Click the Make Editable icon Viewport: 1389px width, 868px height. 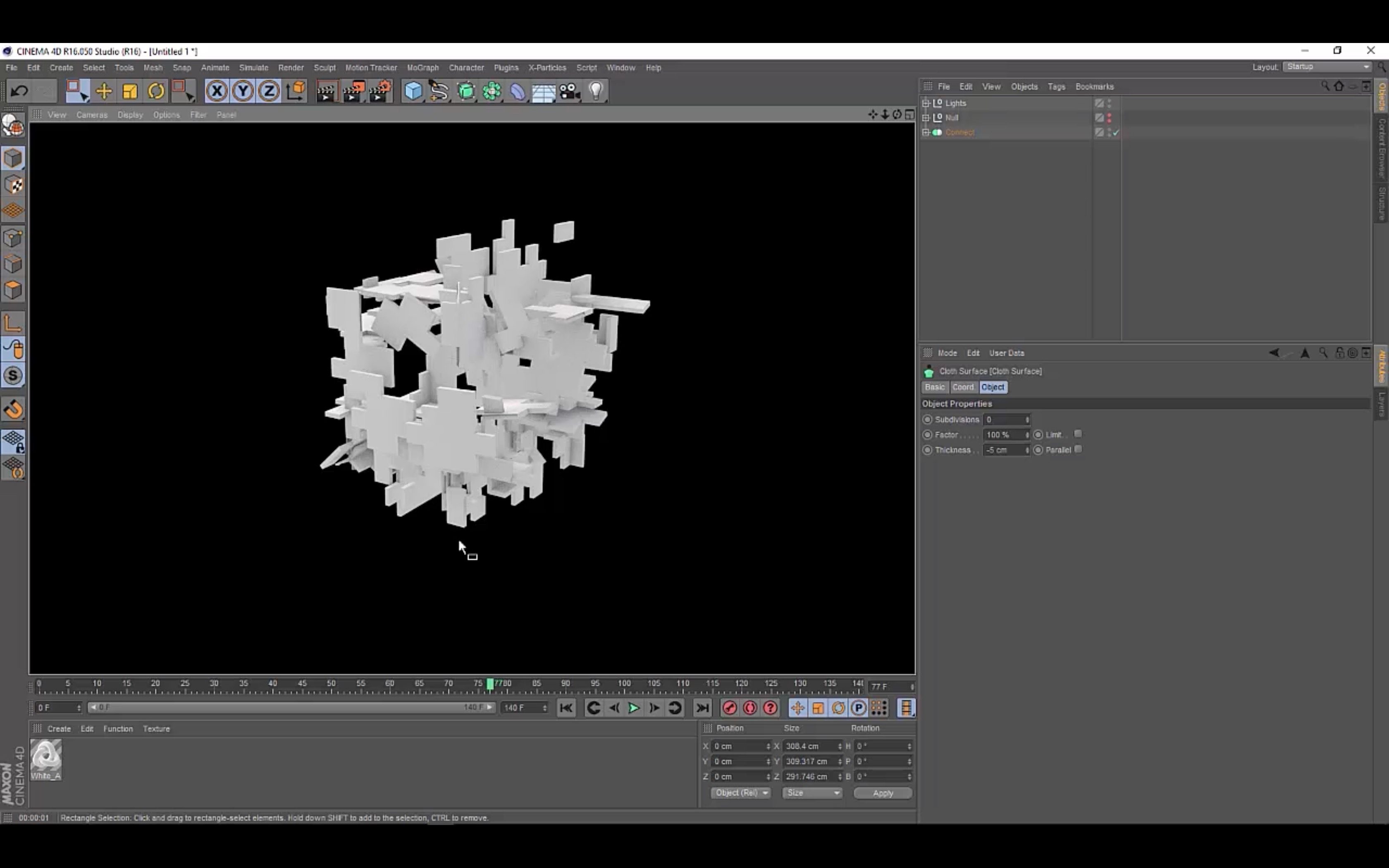(x=13, y=124)
